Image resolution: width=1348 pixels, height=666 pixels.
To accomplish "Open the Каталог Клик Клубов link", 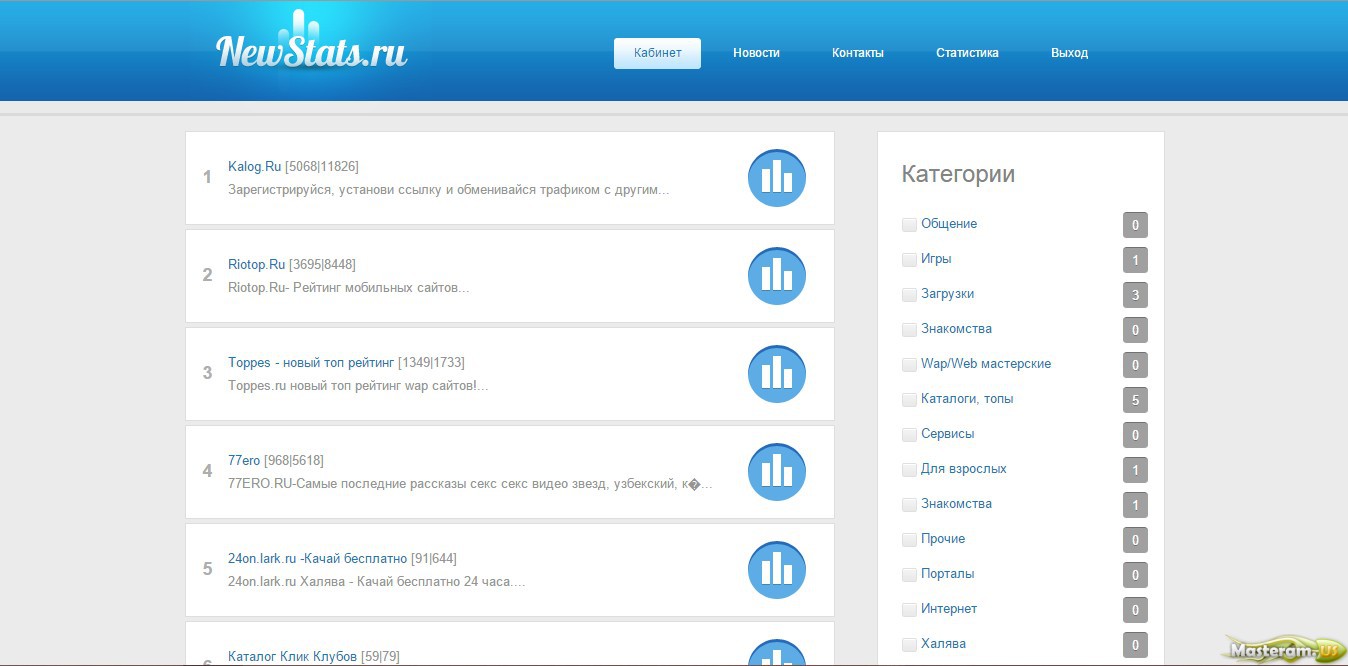I will [293, 657].
